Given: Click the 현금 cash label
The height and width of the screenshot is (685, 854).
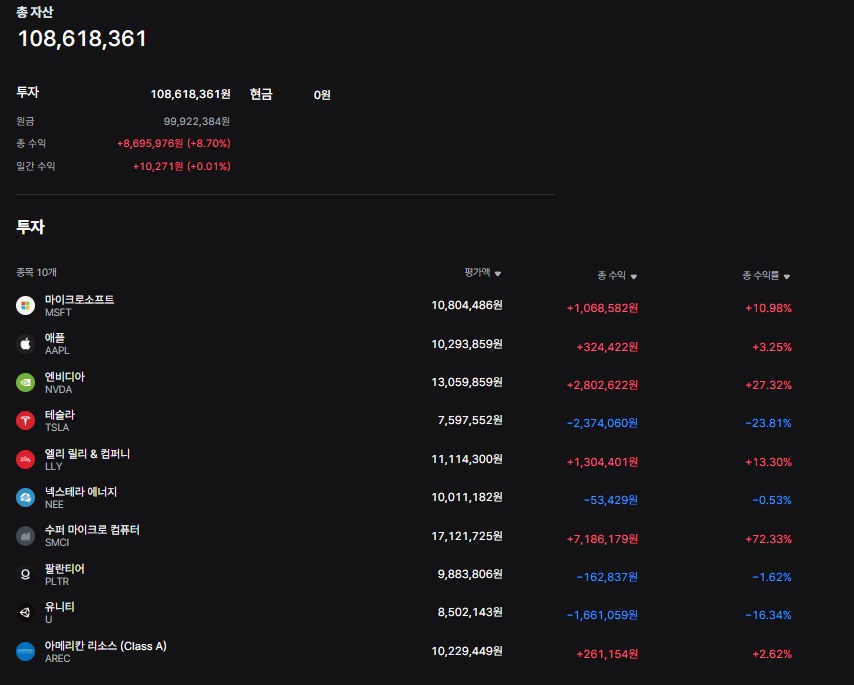Looking at the screenshot, I should pyautogui.click(x=261, y=94).
